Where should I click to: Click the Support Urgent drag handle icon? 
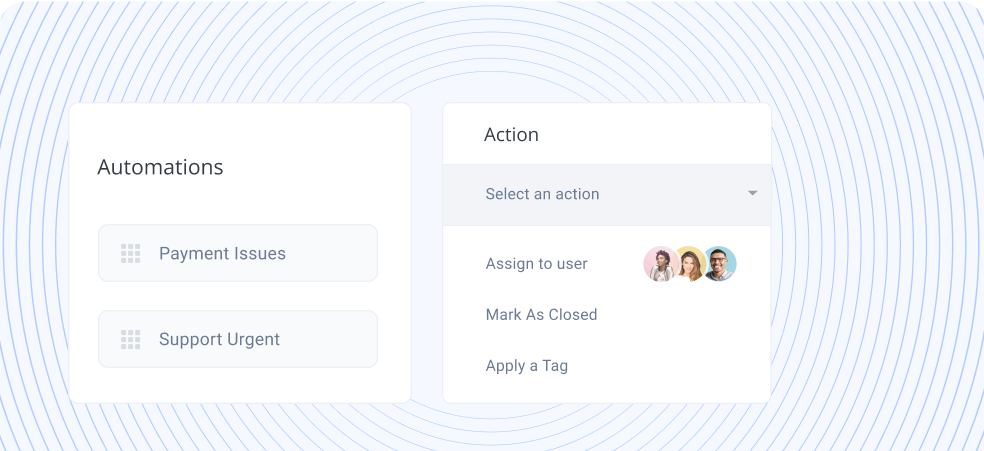130,340
